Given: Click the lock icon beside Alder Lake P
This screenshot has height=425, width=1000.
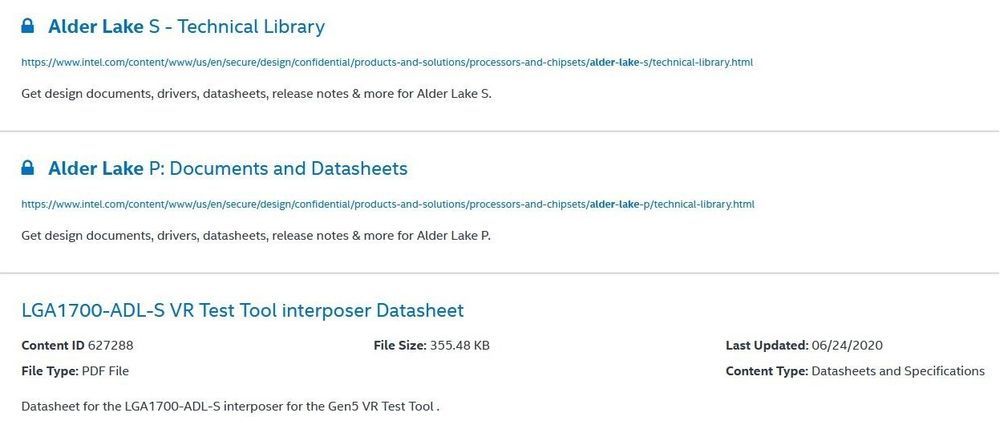Looking at the screenshot, I should pos(27,168).
